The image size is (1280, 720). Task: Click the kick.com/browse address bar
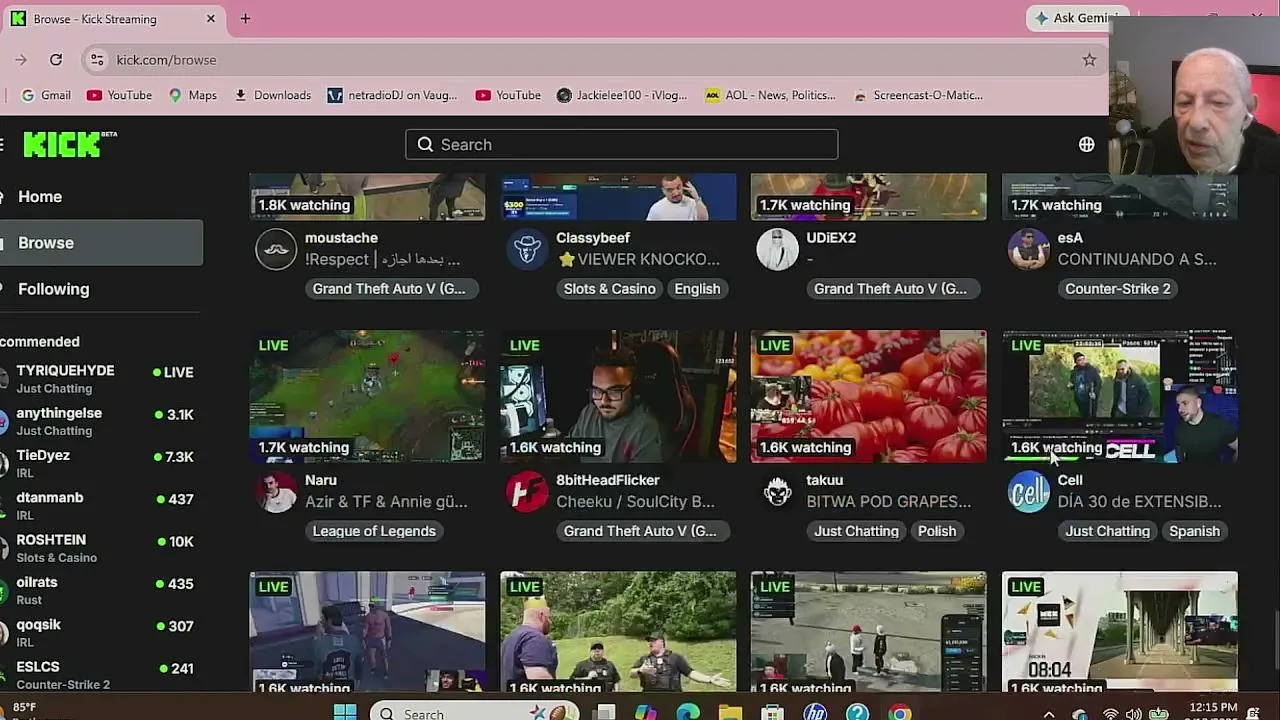593,60
